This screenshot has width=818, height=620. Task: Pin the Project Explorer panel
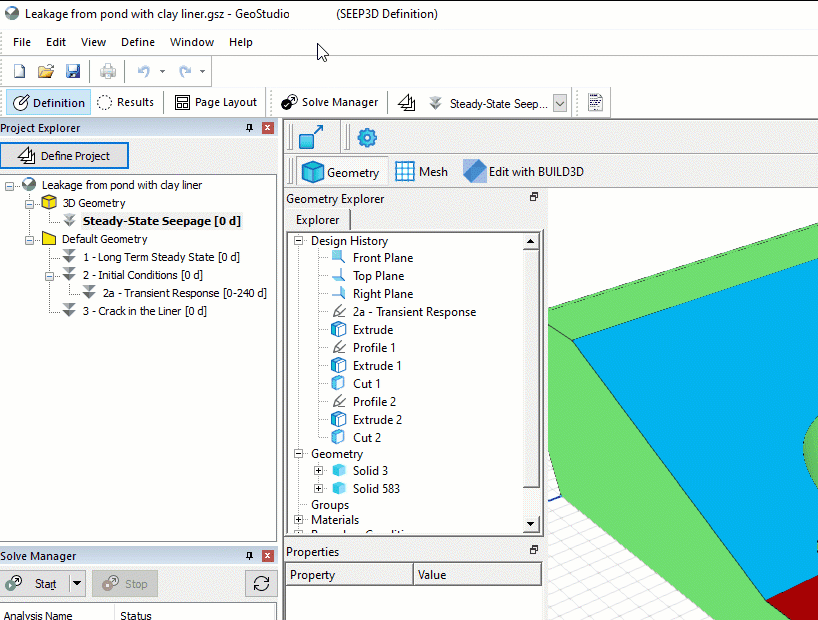pyautogui.click(x=249, y=128)
